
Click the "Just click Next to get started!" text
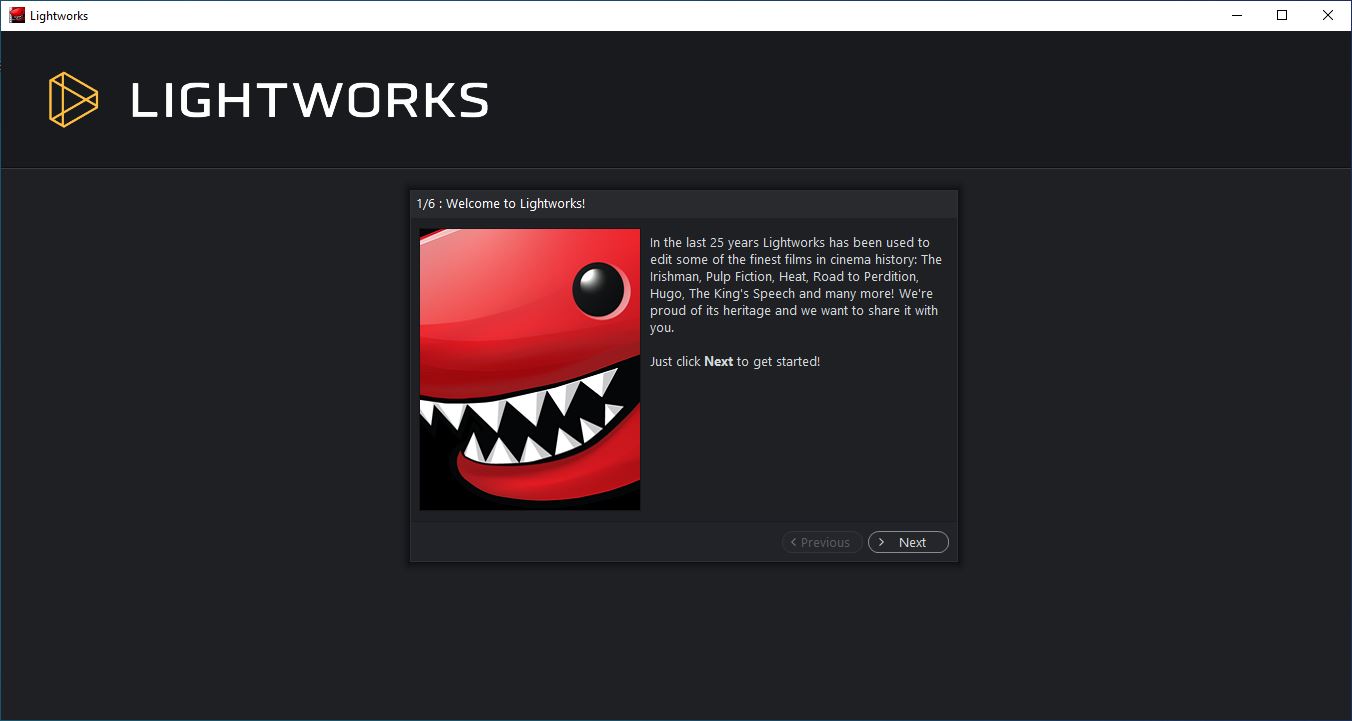click(735, 361)
